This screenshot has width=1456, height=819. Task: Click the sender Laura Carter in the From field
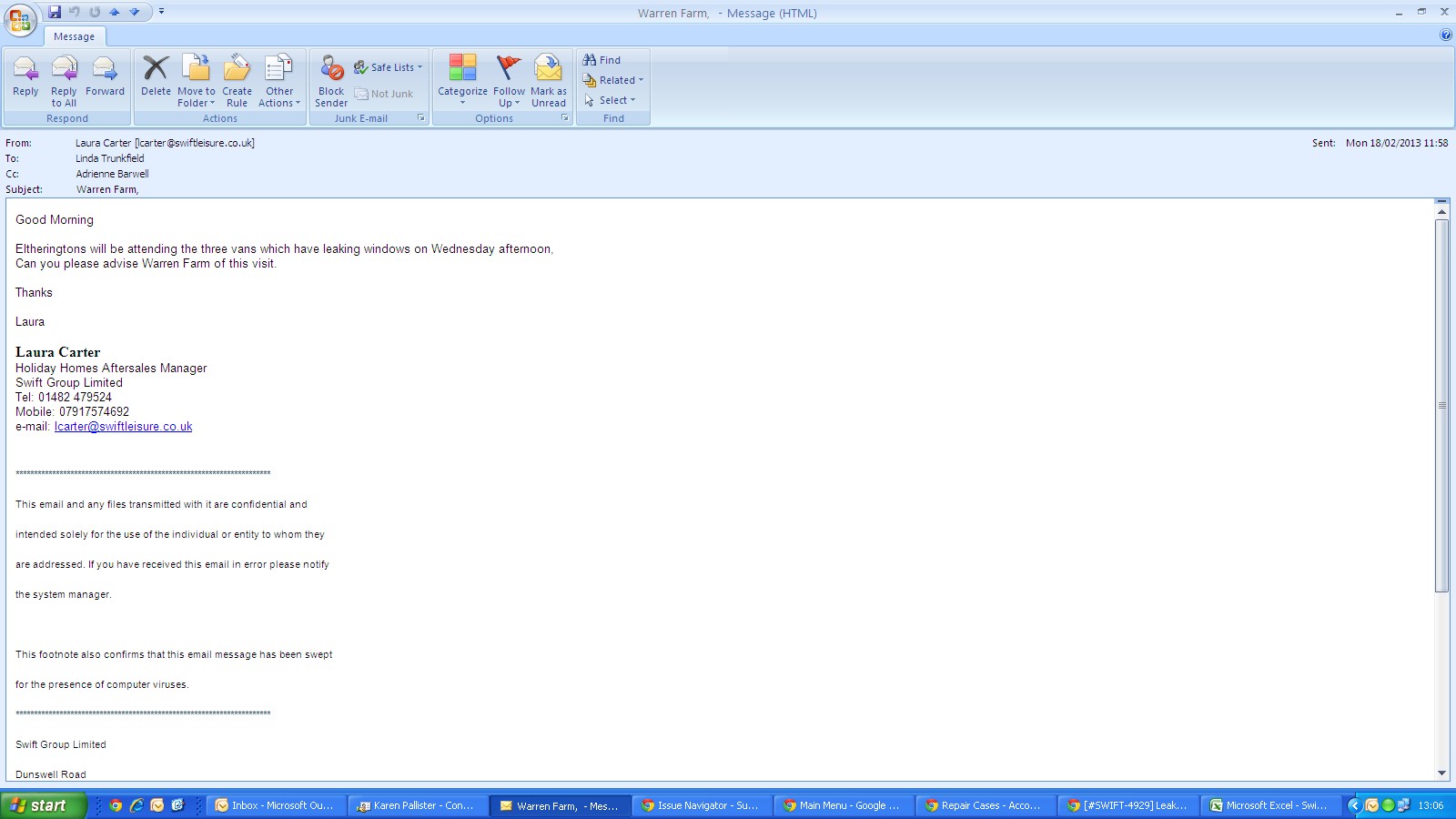click(165, 143)
